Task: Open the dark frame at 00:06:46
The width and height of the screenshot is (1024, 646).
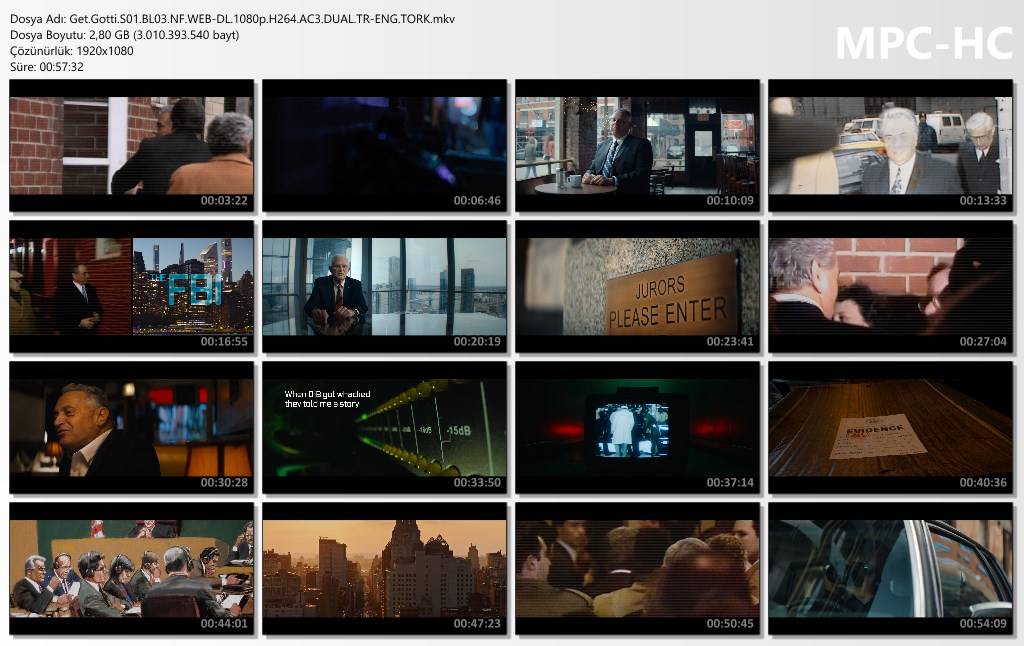Action: coord(385,146)
